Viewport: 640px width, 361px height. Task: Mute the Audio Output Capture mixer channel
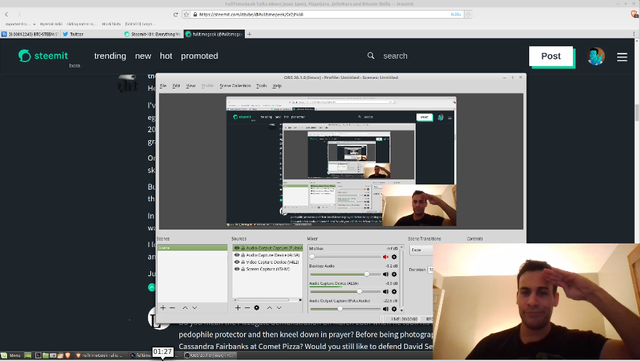point(385,309)
